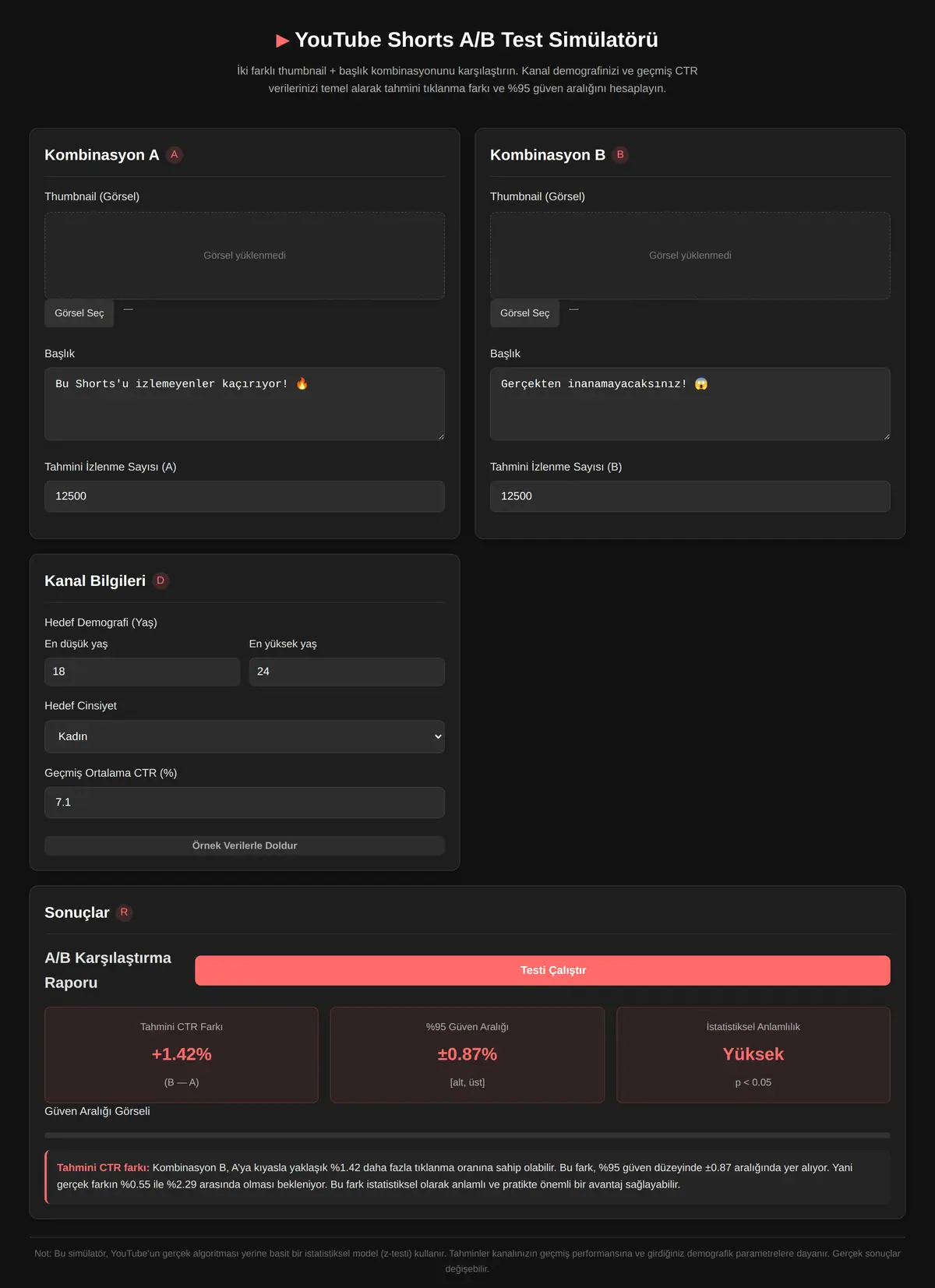Open the Hedef Cinsiyet dropdown
This screenshot has height=1288, width=935.
click(245, 736)
